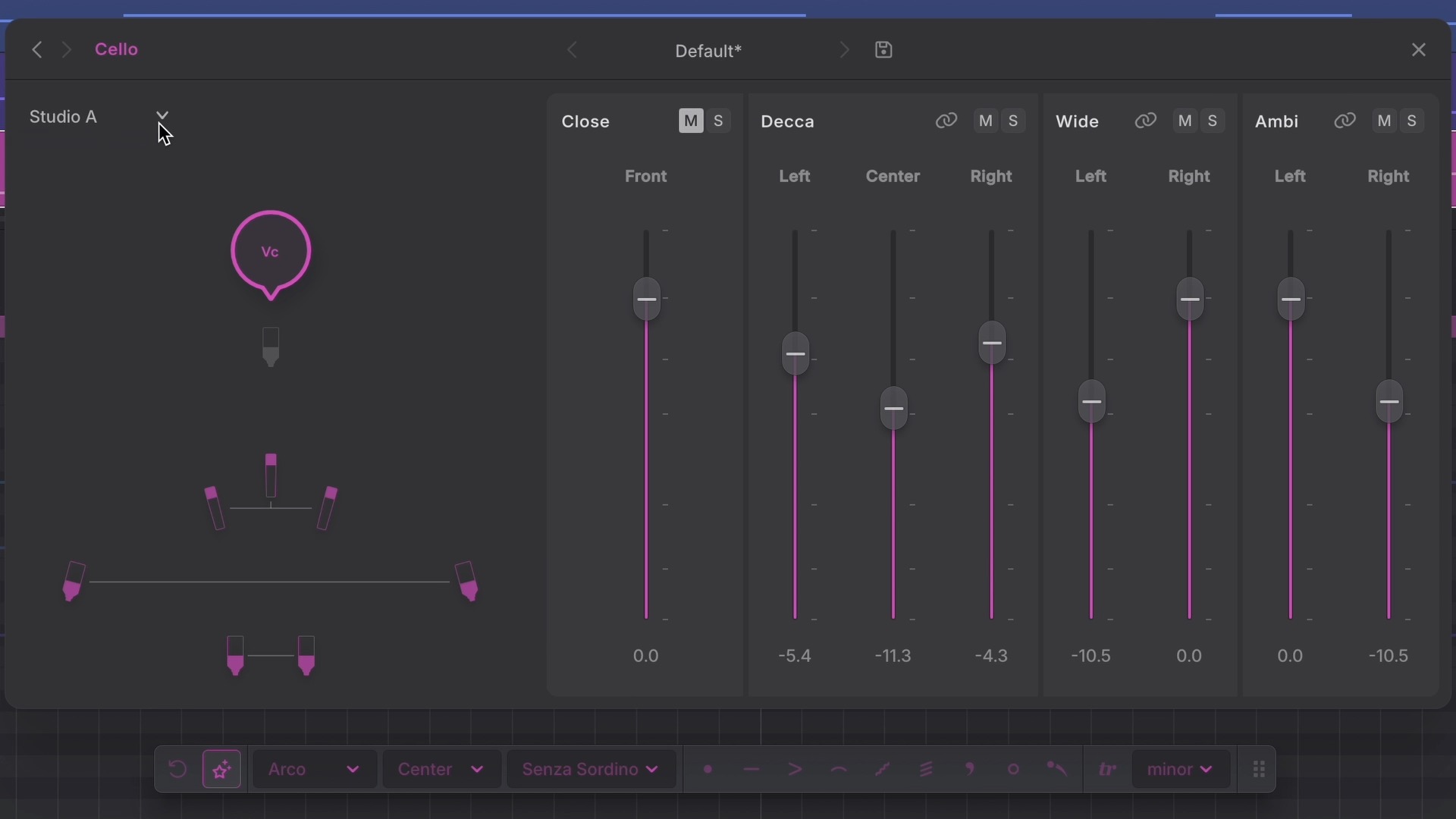Toggle the Decca channel link icon
Screen dimensions: 1456x819
pyautogui.click(x=946, y=121)
